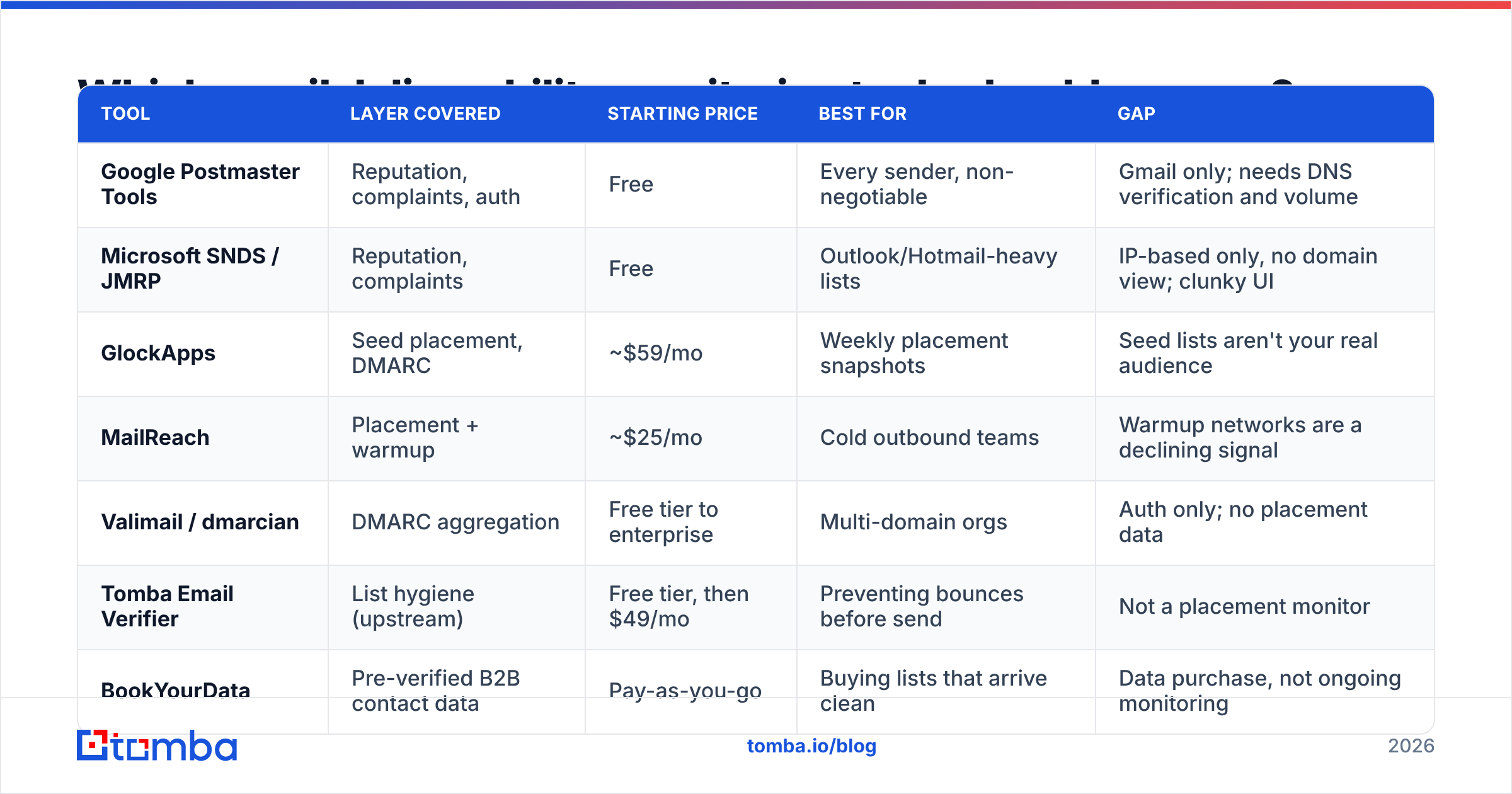Select the BookYourData tool name
The height and width of the screenshot is (794, 1512).
click(176, 691)
